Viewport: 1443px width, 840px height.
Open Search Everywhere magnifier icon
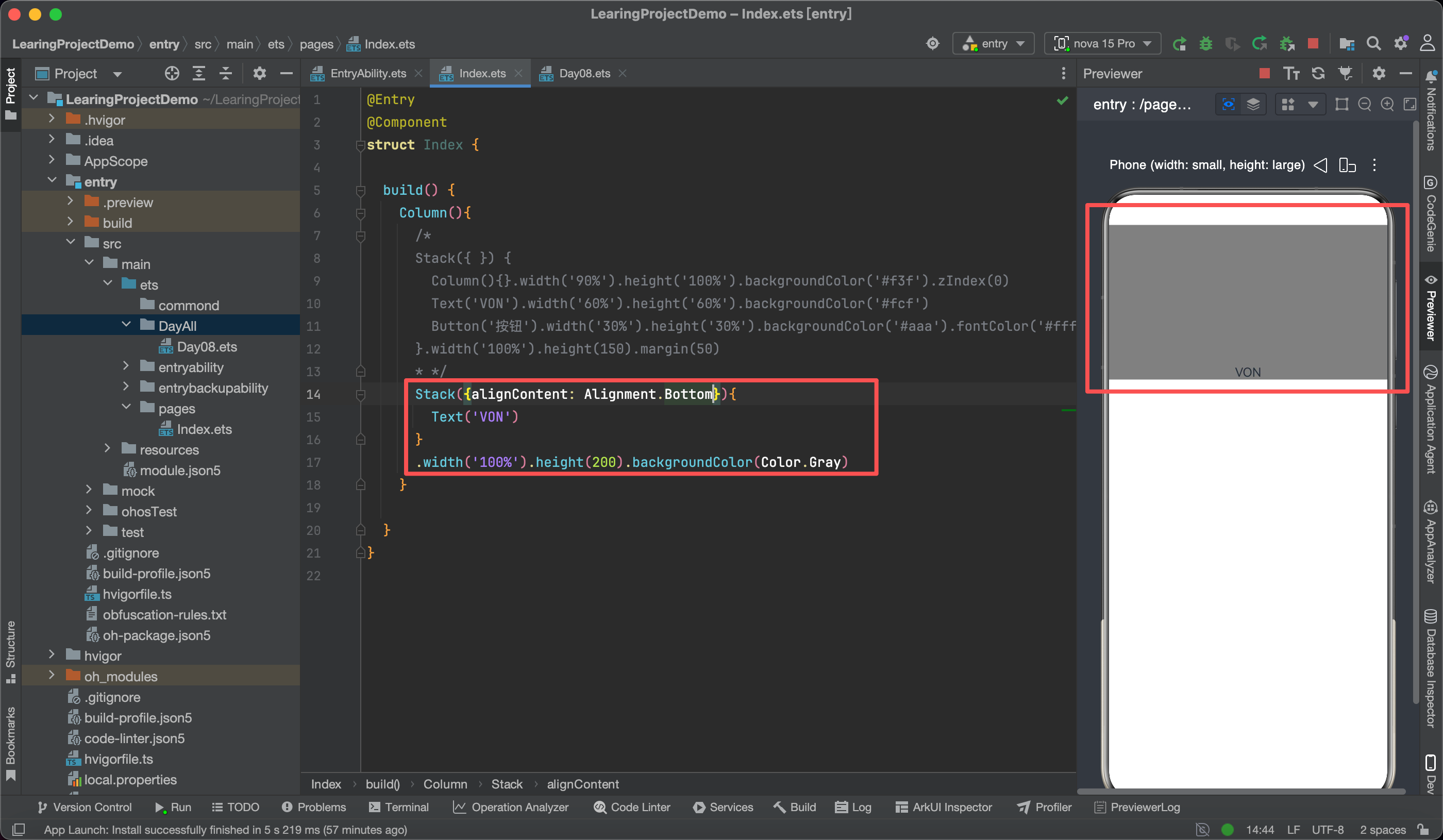tap(1373, 44)
